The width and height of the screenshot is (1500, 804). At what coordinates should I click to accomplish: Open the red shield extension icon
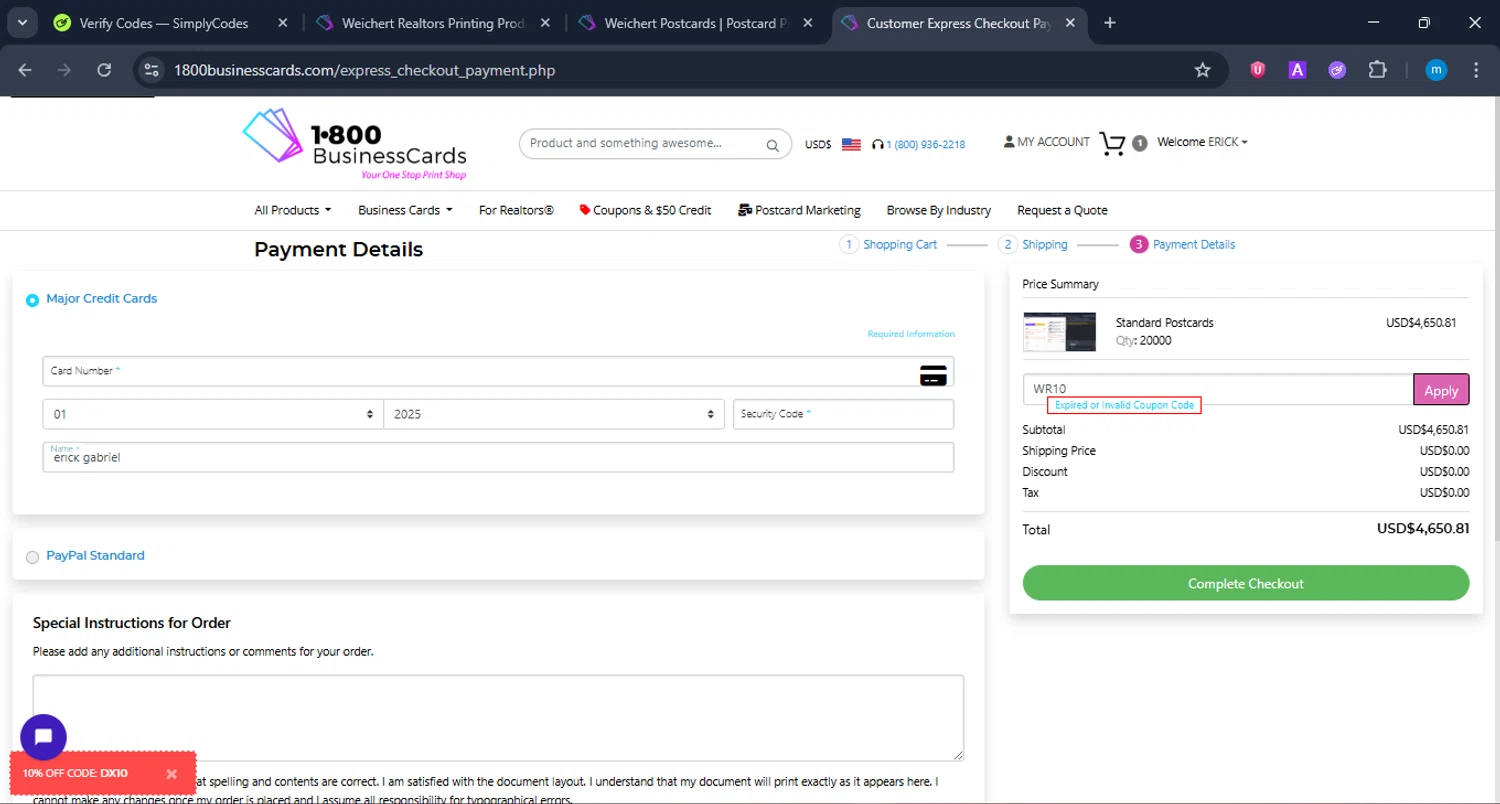point(1258,70)
